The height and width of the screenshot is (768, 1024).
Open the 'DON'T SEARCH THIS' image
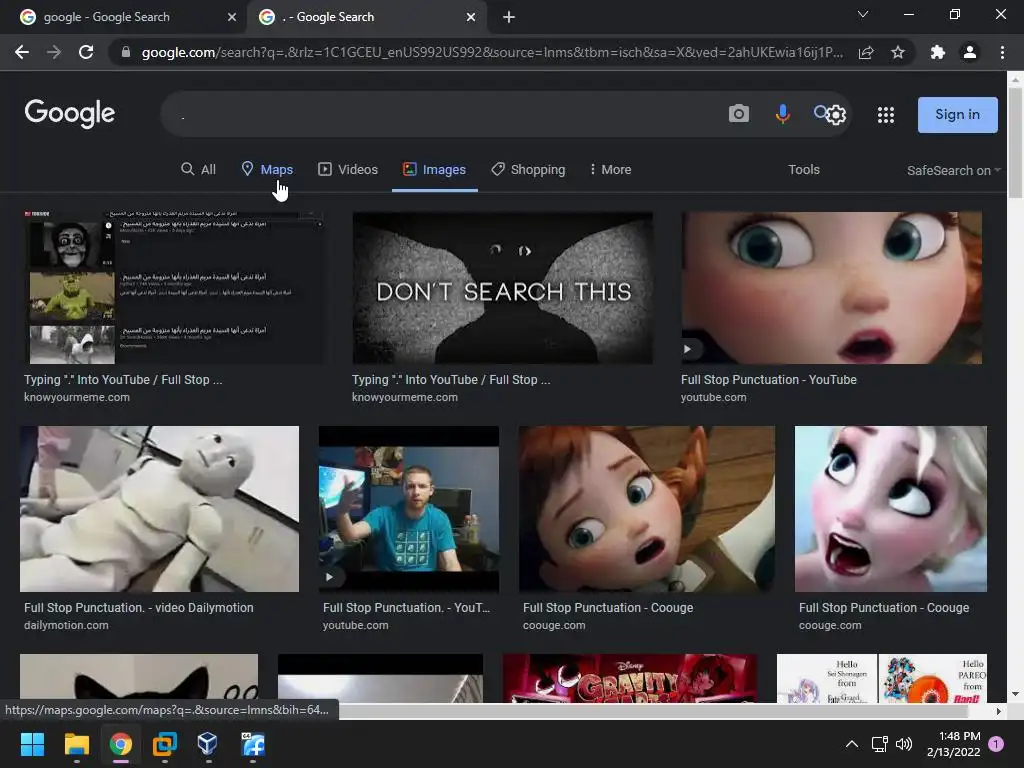pos(502,287)
